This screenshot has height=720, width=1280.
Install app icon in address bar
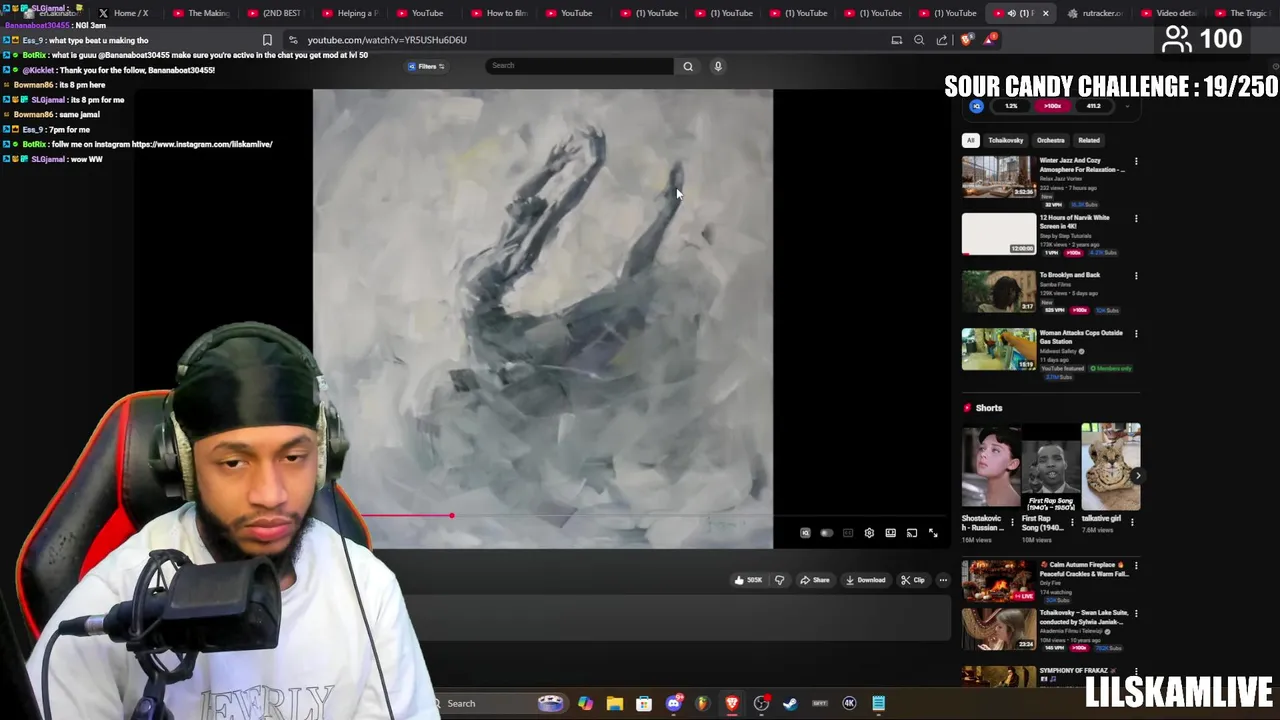click(897, 40)
